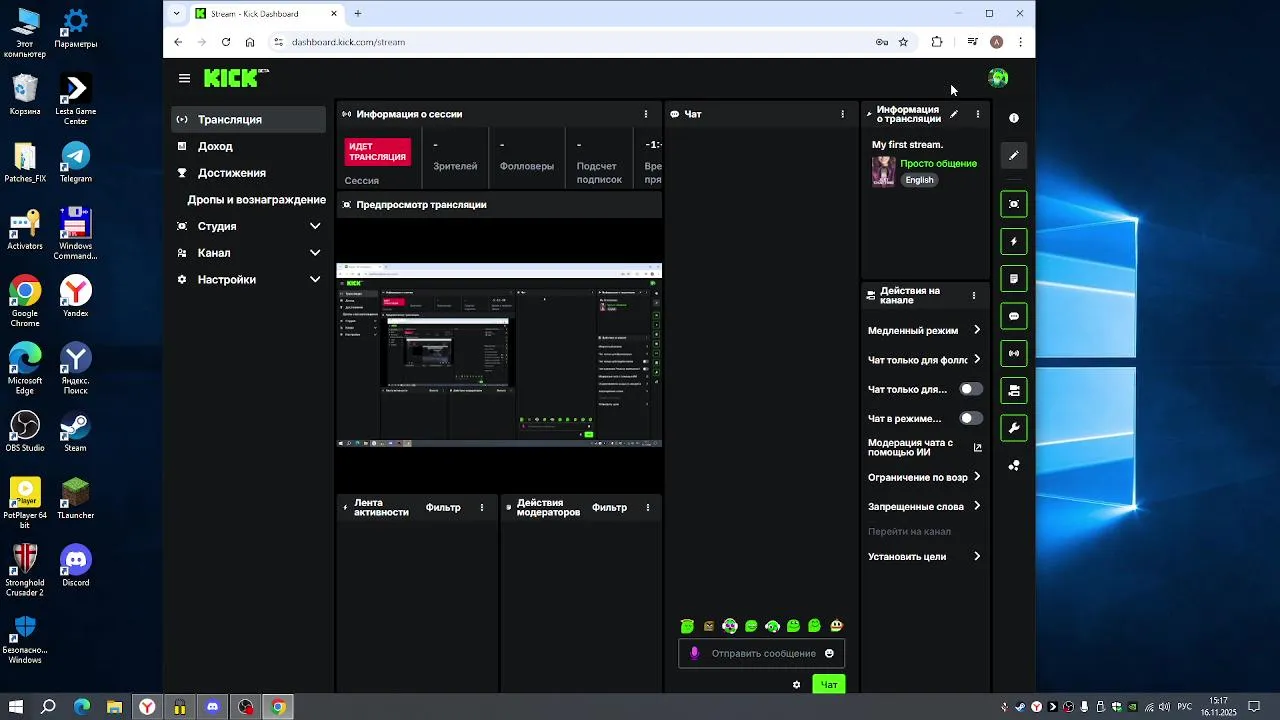
Task: Open Ограничение по возрасту options arrow
Action: point(977,477)
